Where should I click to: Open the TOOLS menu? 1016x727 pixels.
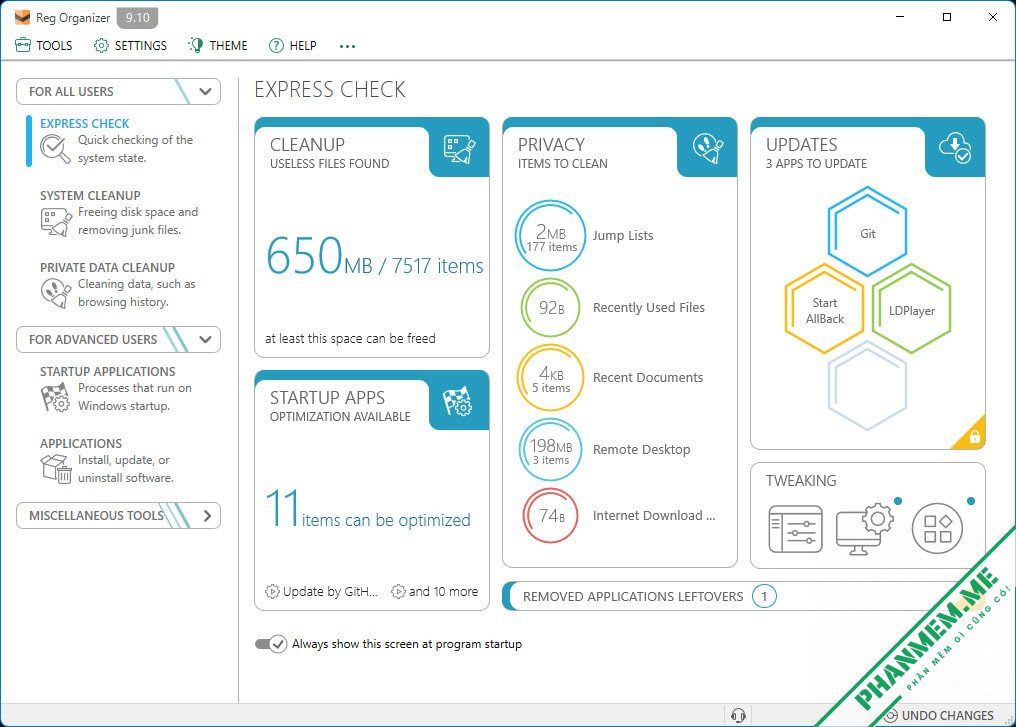pyautogui.click(x=43, y=45)
